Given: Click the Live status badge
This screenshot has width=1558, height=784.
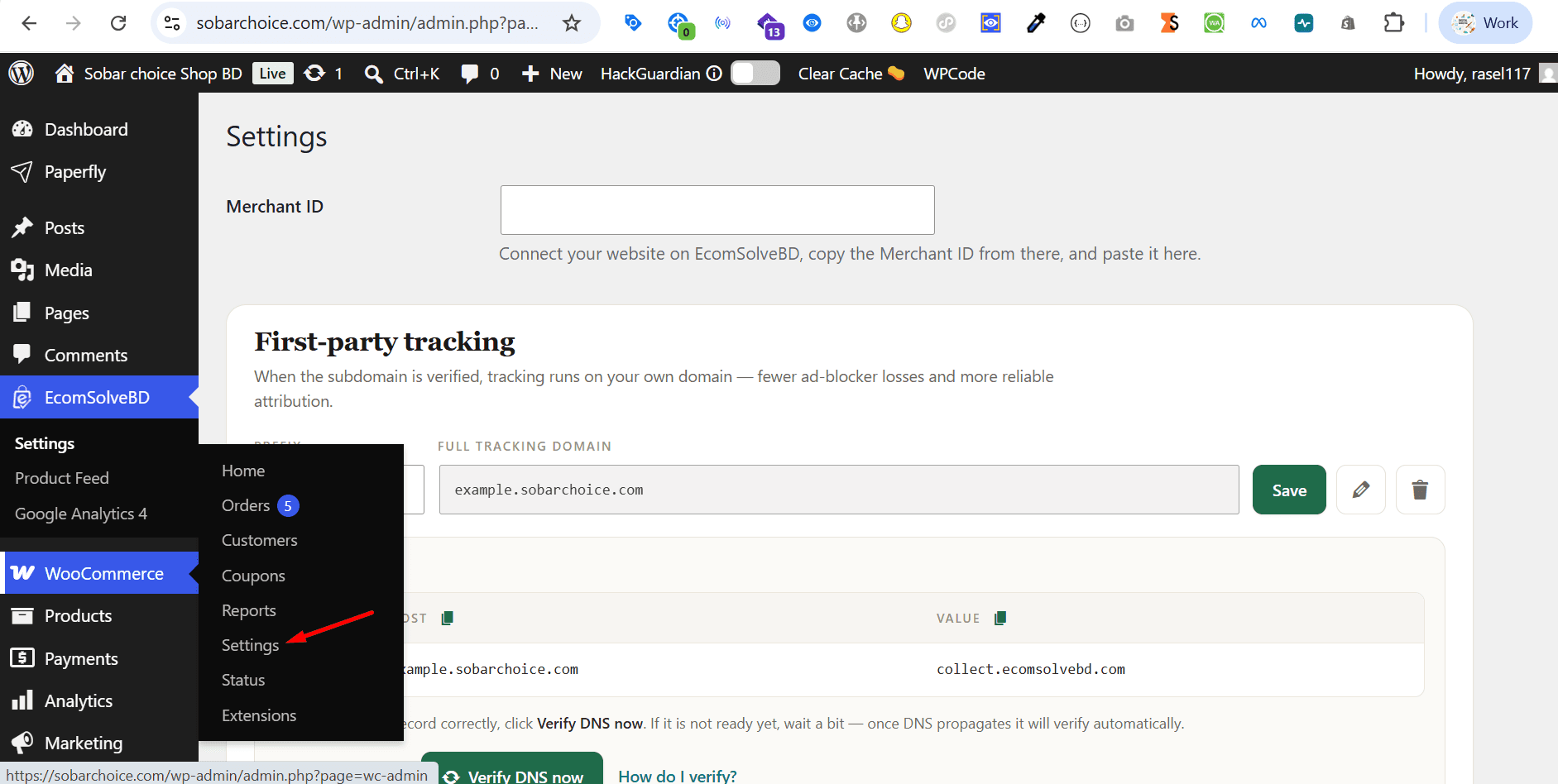Looking at the screenshot, I should 272,74.
